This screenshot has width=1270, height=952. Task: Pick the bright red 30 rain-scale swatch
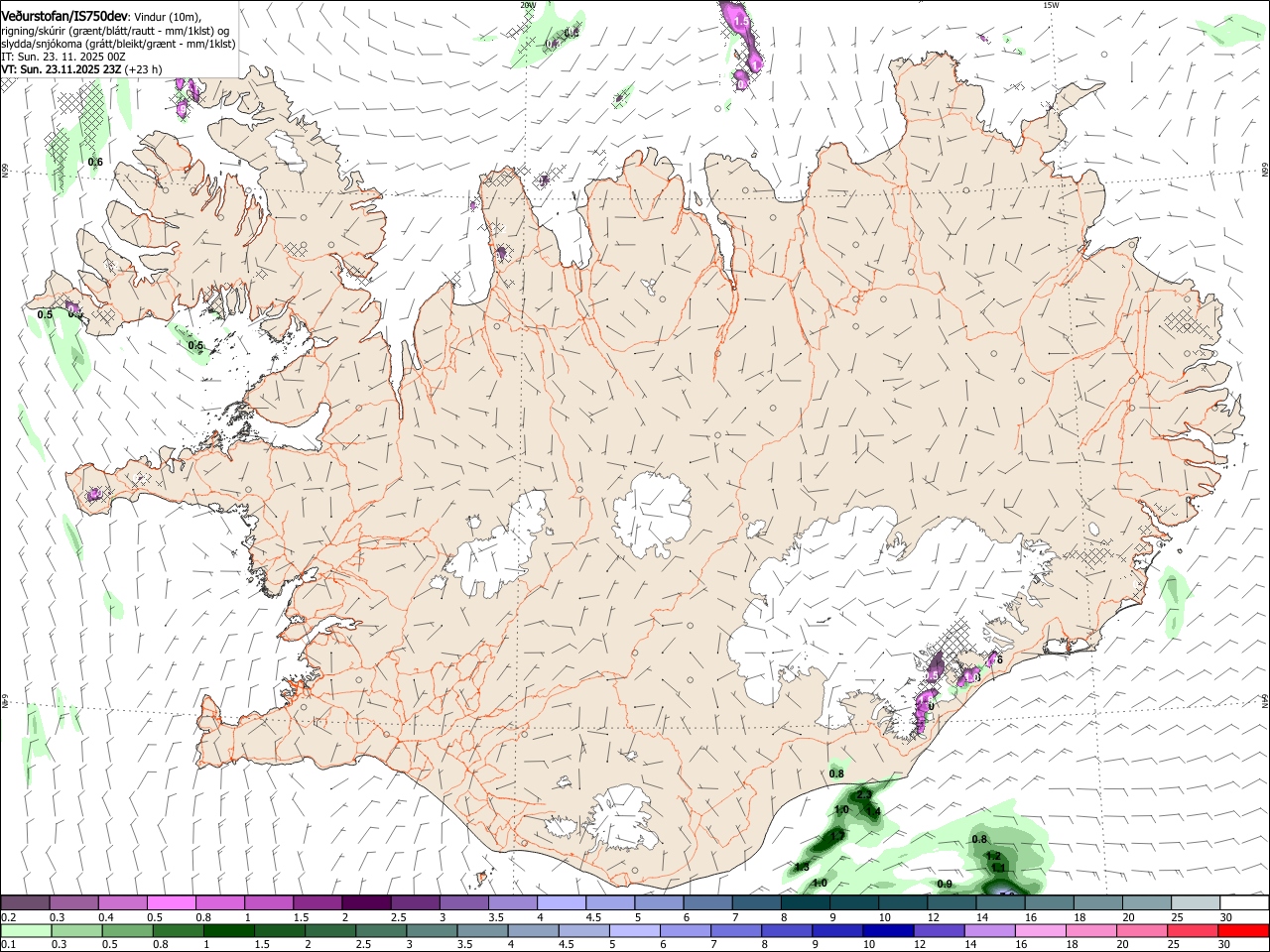[x=1243, y=930]
